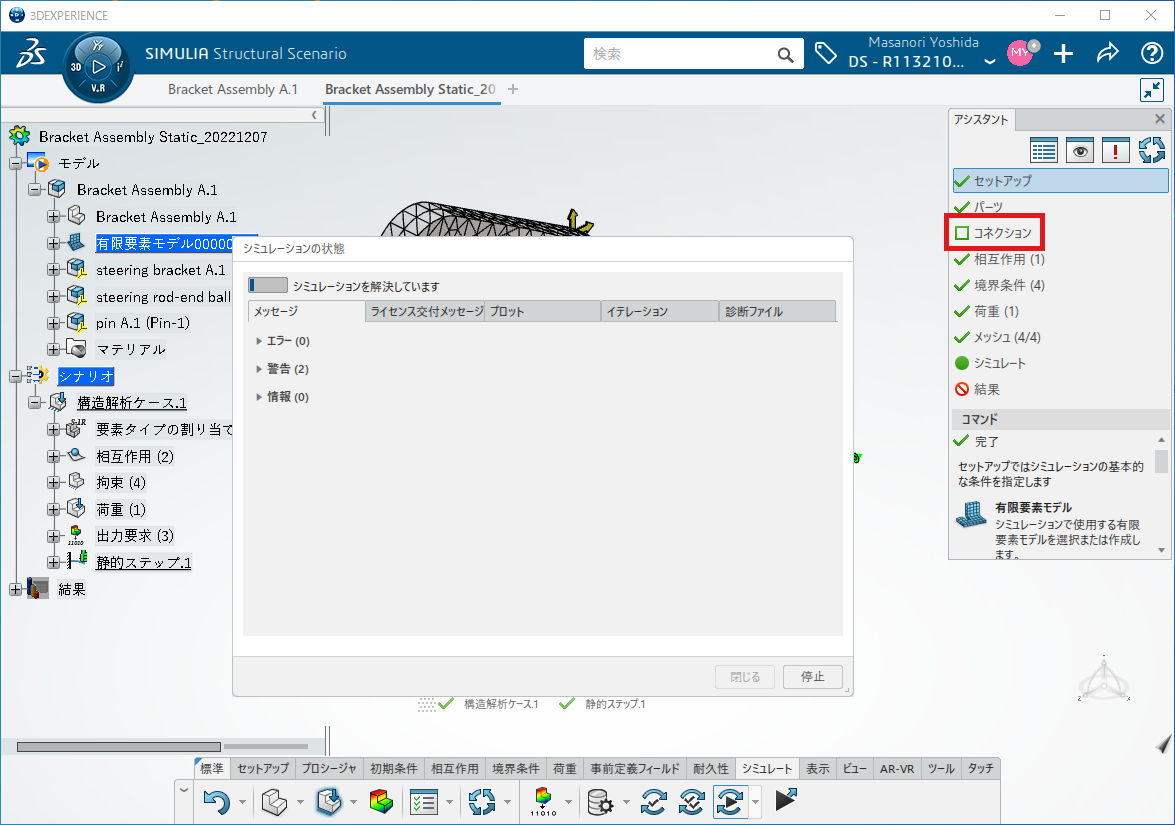Click the Assistant update arrows icon
This screenshot has width=1175, height=825.
(x=1151, y=150)
